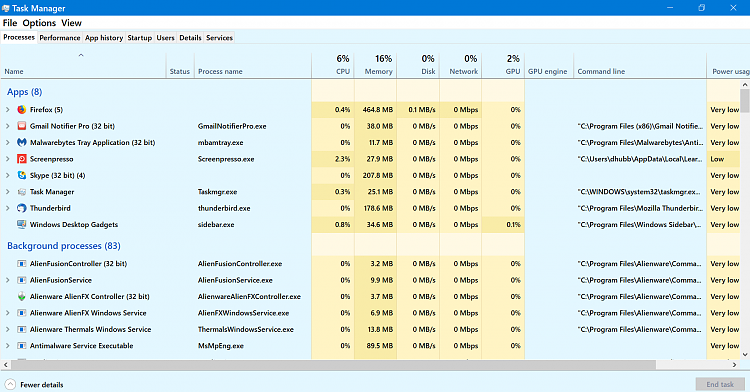This screenshot has height=392, width=750.
Task: Expand the Malwarebytes Tray Application entry
Action: [7, 142]
